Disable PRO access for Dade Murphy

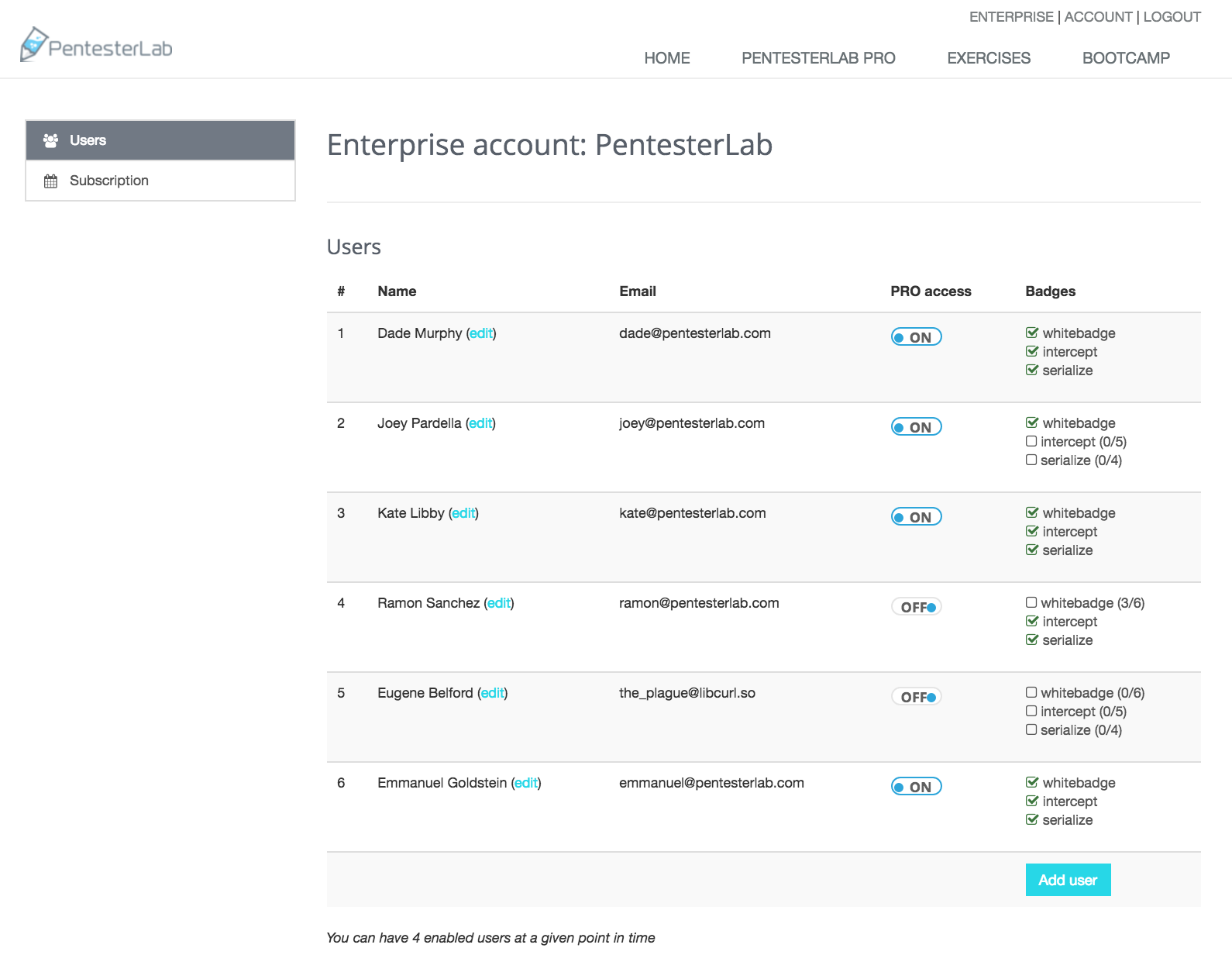point(915,337)
